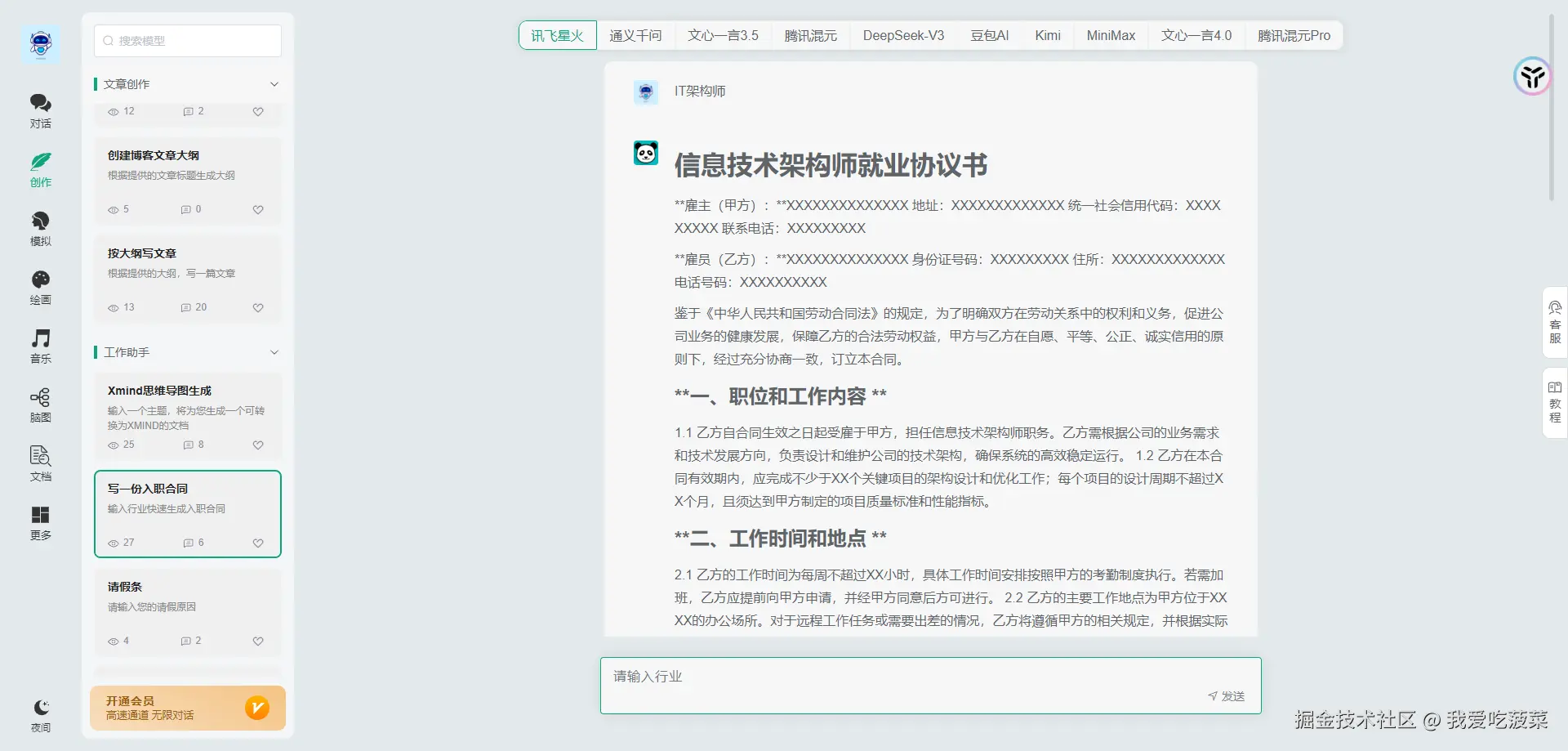The width and height of the screenshot is (1568, 751).
Task: Click the view-count eye on 写一份入职合同 card
Action: point(114,543)
